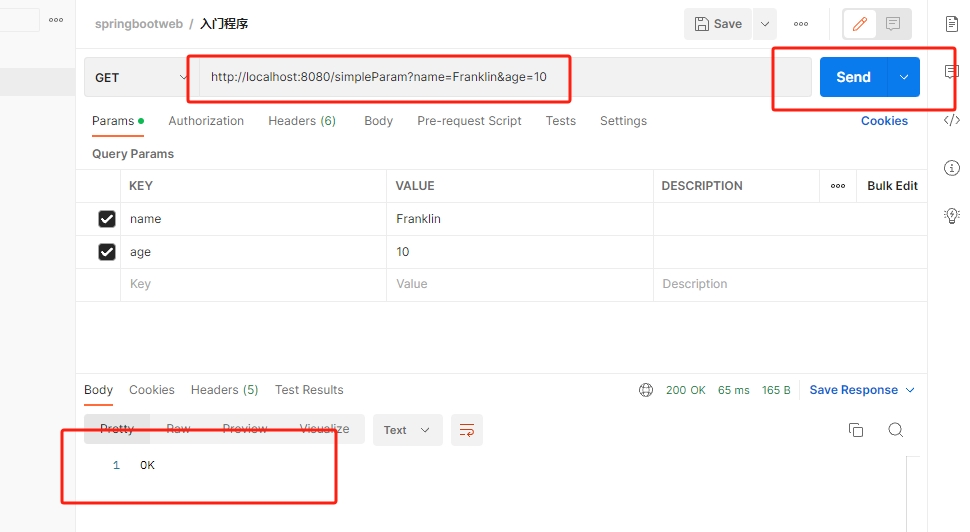Open the related requests lightbulb icon
Image resolution: width=970 pixels, height=532 pixels.
click(x=951, y=215)
